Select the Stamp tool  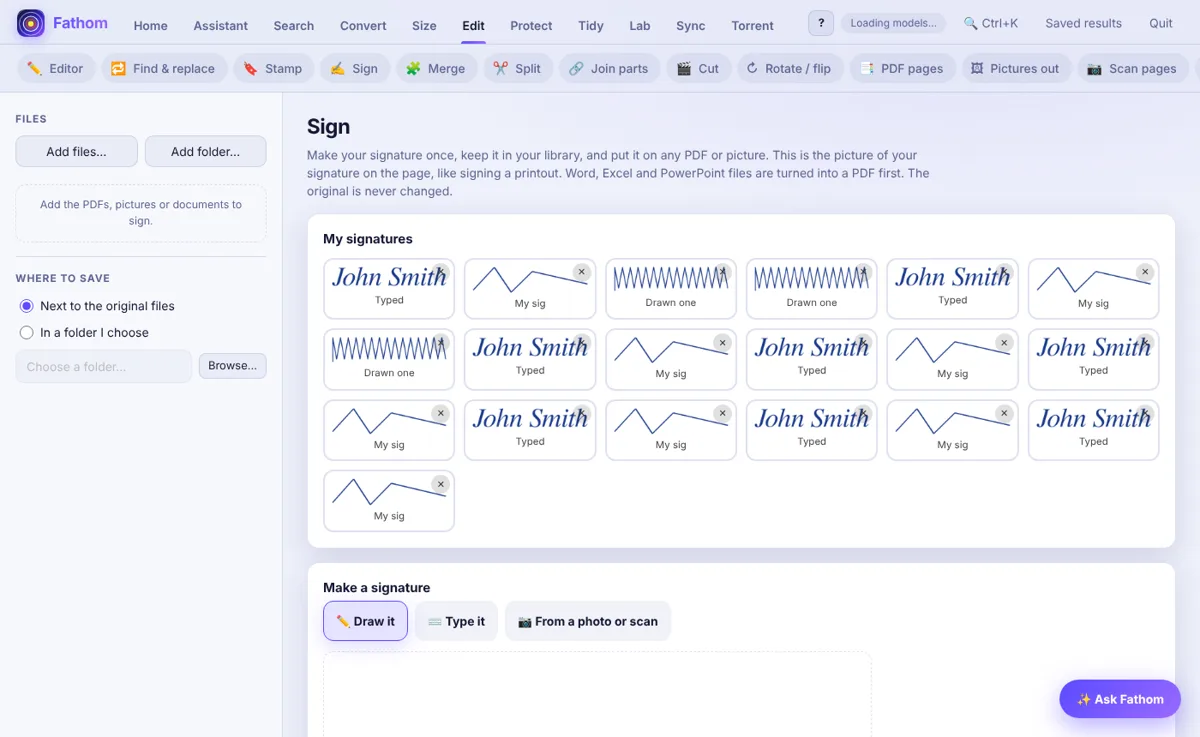coord(273,68)
